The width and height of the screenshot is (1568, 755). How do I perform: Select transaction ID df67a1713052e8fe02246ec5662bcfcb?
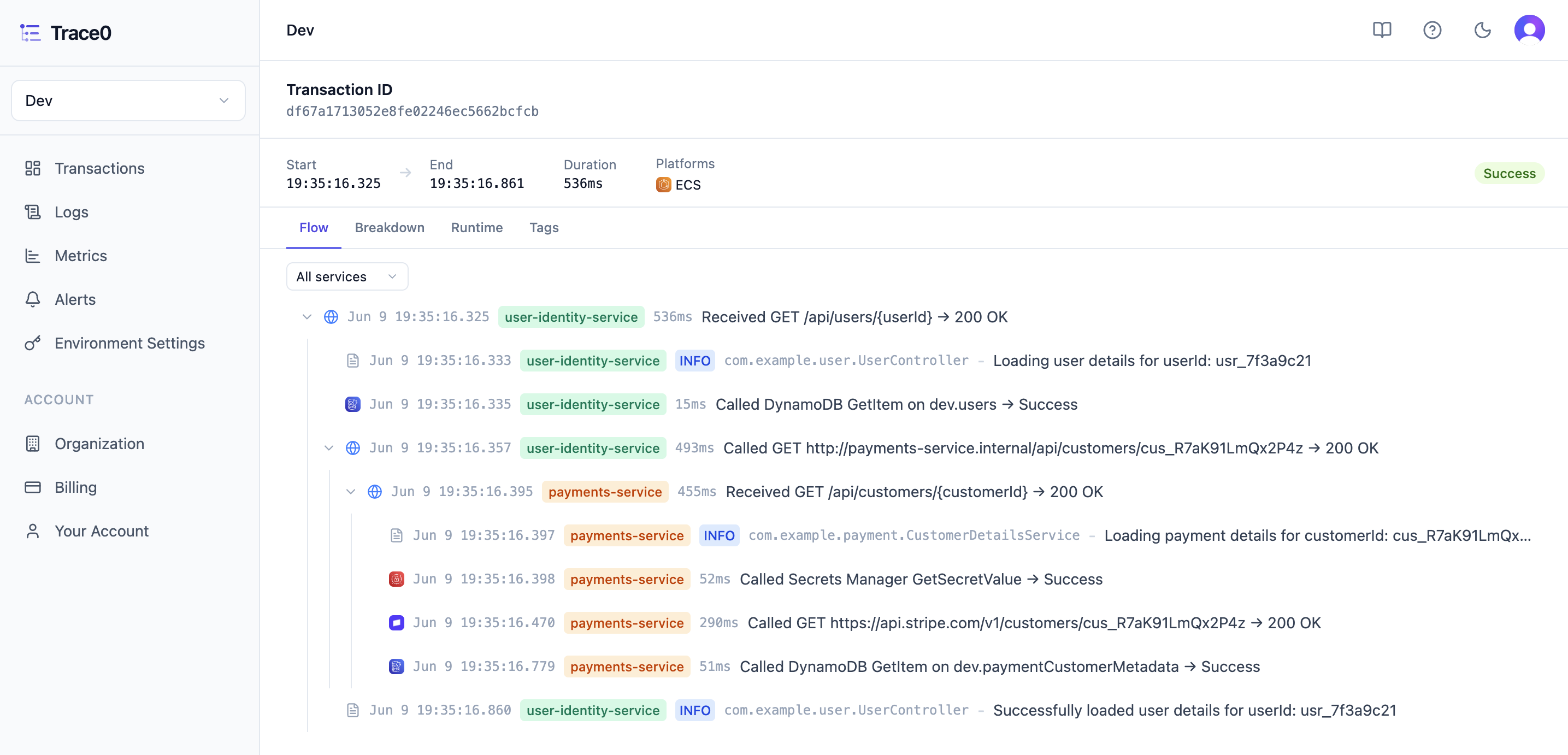point(412,111)
